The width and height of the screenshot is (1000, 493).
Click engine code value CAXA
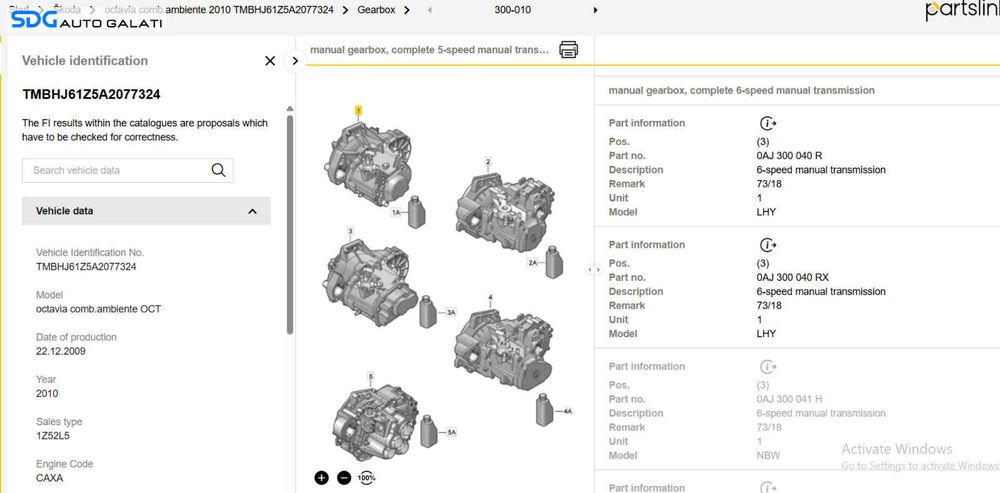(x=50, y=478)
